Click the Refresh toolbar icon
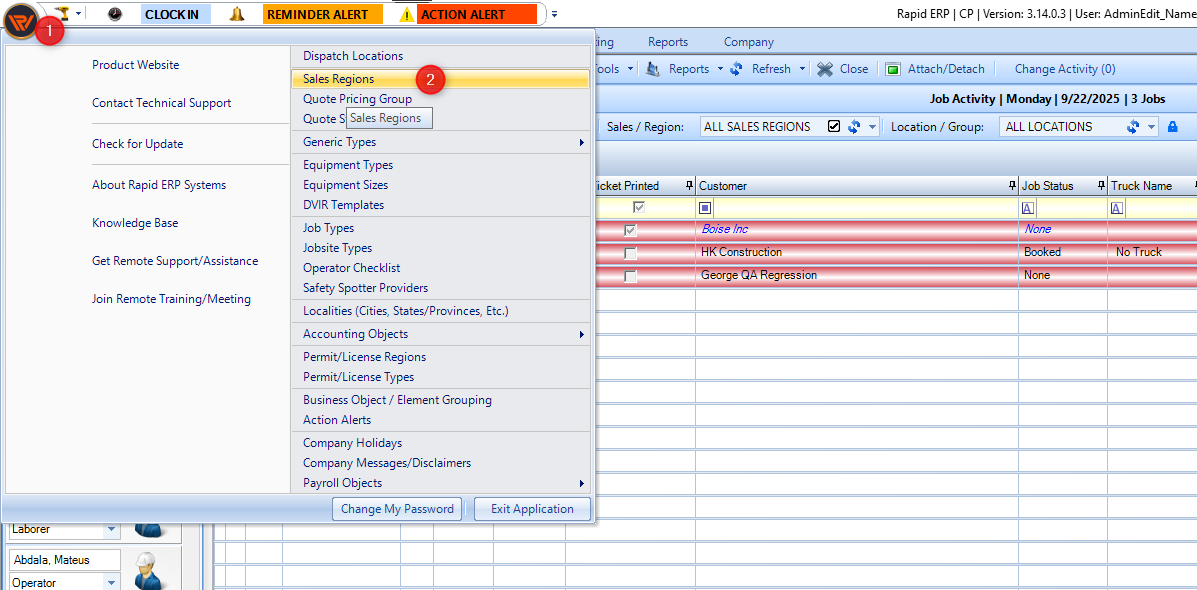The height and width of the screenshot is (590, 1197). pyautogui.click(x=737, y=69)
